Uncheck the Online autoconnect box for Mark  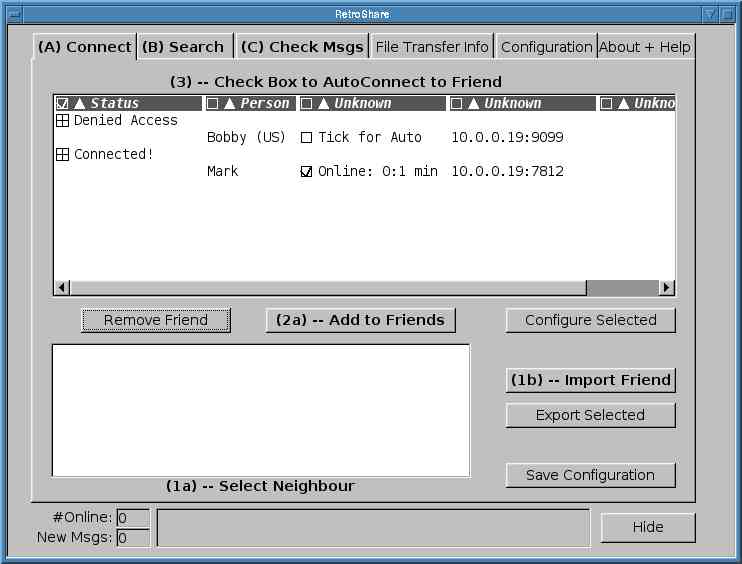(307, 172)
